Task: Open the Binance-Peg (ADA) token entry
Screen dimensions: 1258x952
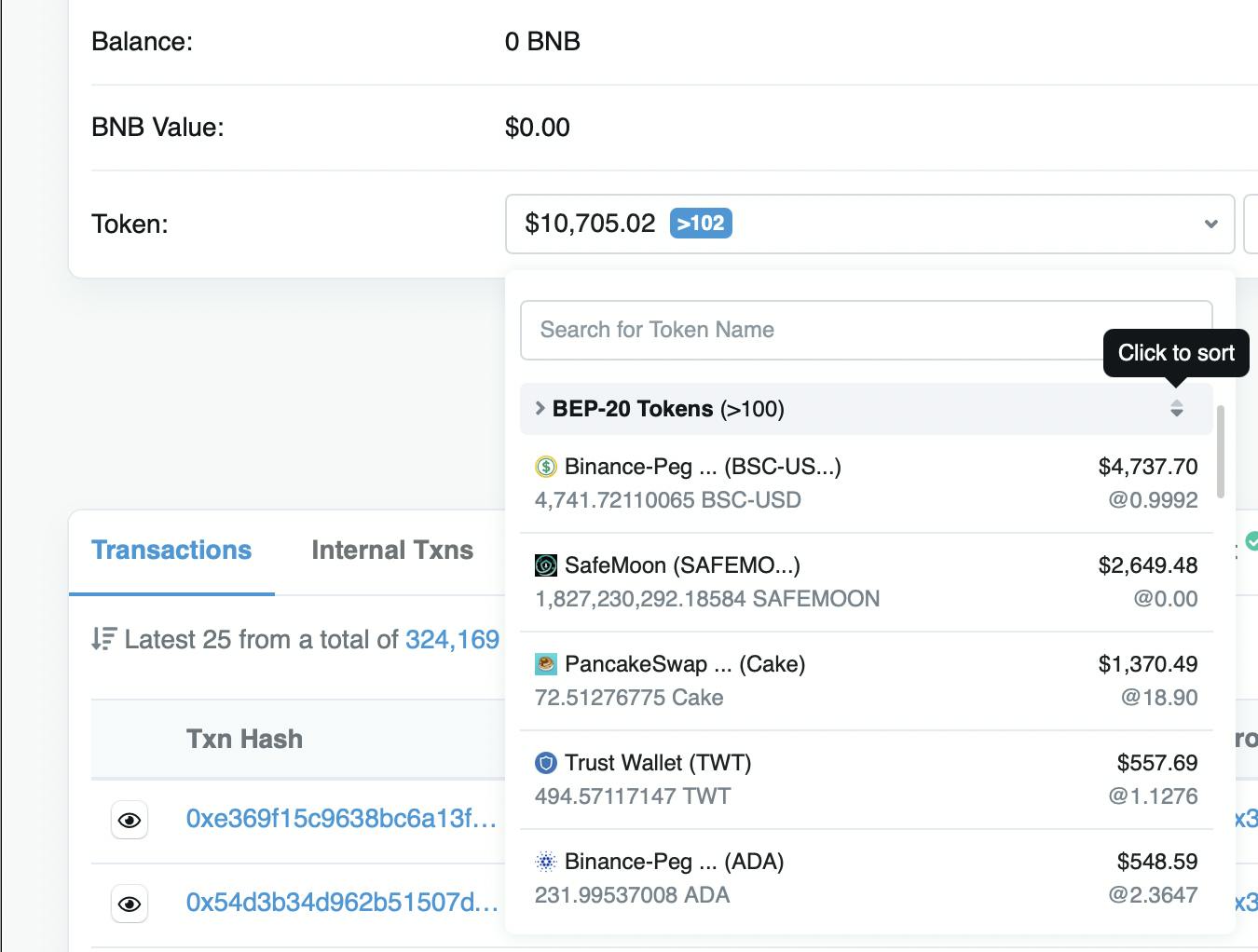Action: point(866,878)
